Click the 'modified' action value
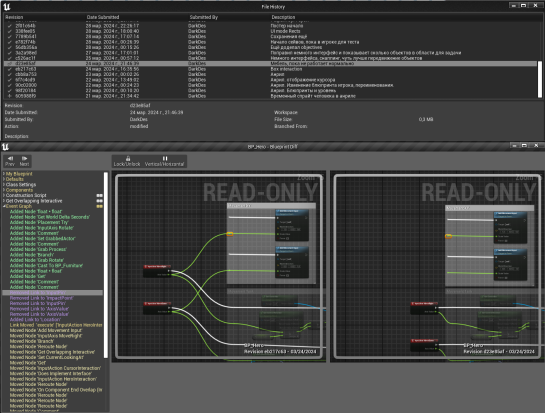The image size is (545, 413). (139, 127)
